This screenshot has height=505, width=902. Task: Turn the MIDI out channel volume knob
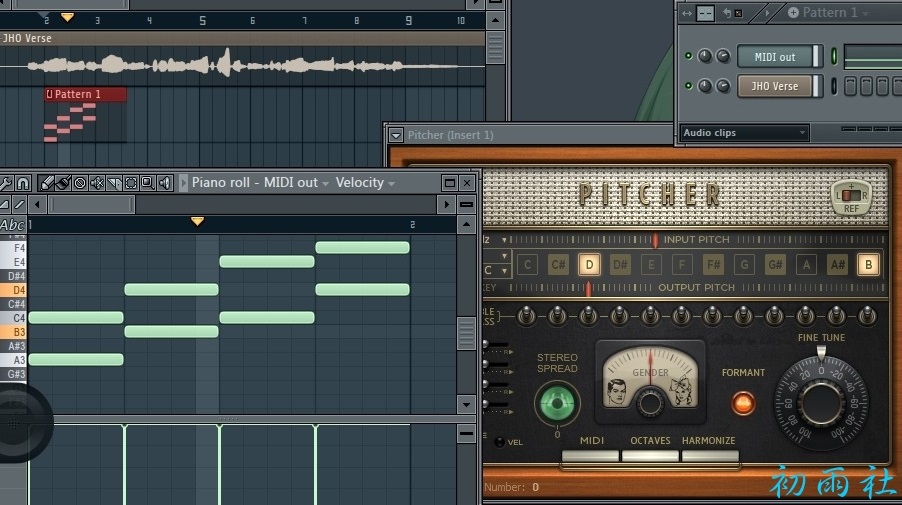point(723,56)
